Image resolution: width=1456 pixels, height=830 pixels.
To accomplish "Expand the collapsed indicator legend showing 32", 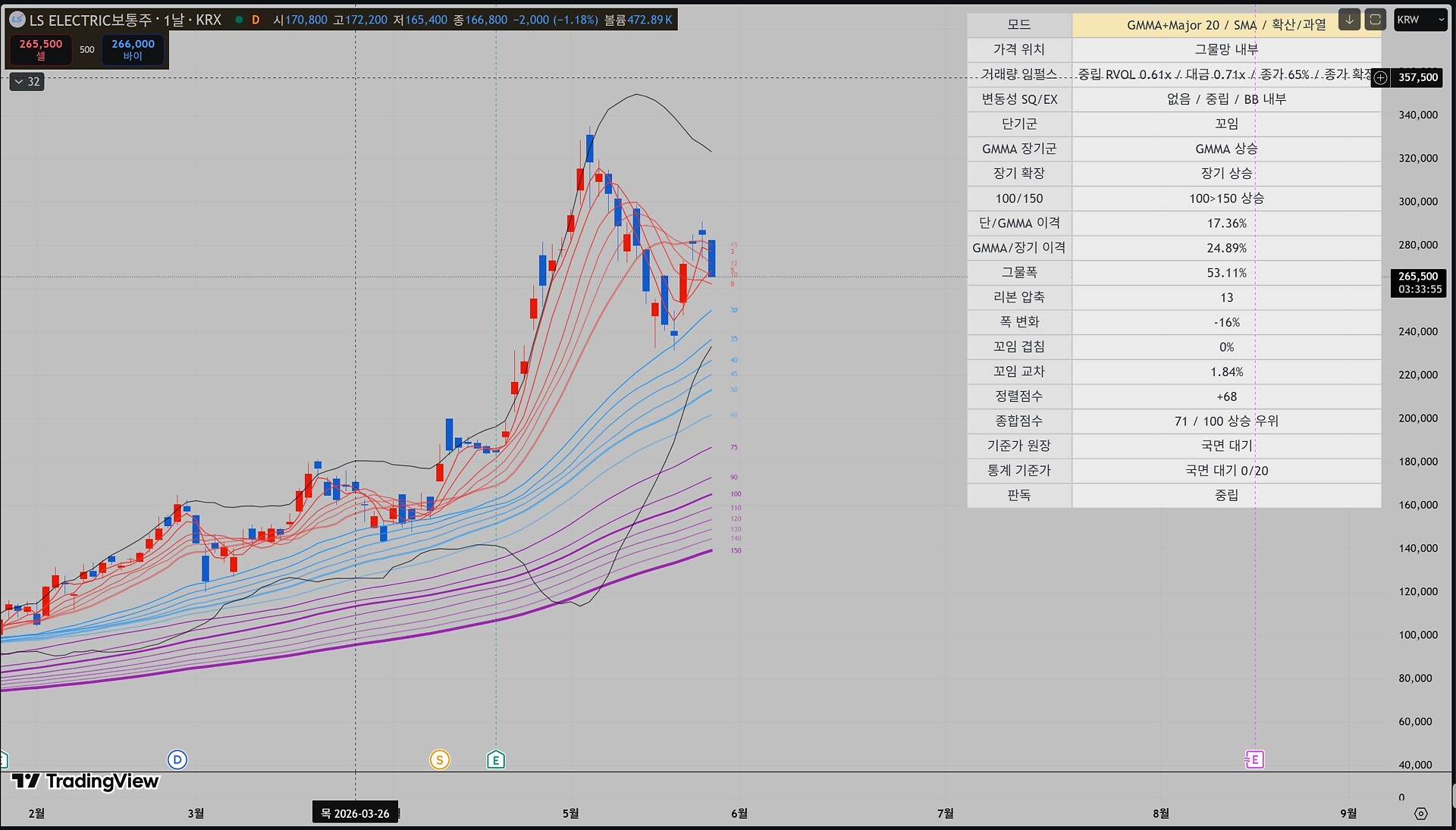I will point(27,82).
